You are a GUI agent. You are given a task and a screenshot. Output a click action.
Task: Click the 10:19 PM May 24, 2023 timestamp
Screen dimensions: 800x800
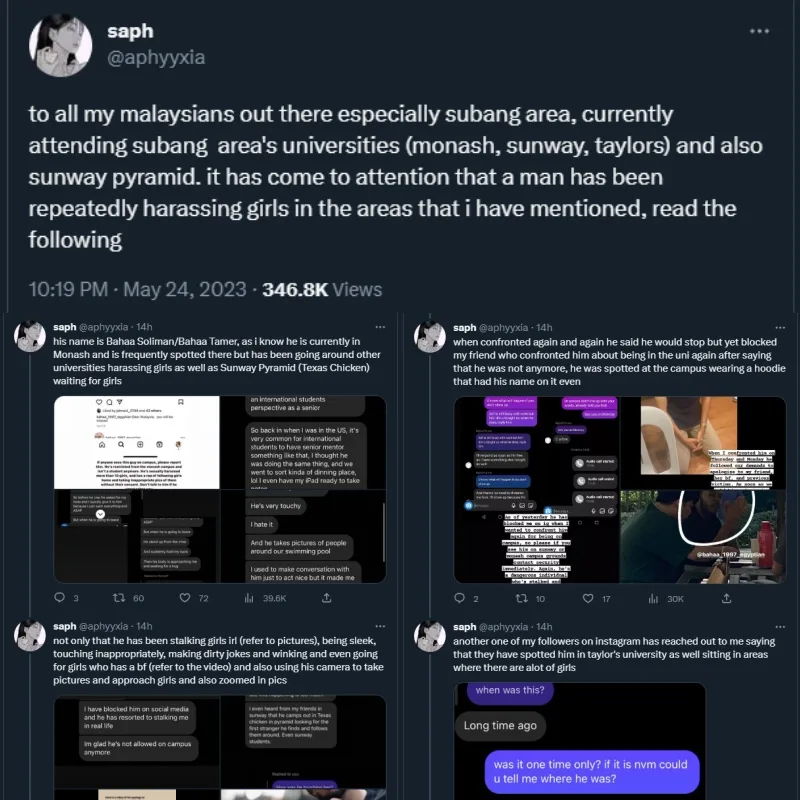pyautogui.click(x=137, y=290)
